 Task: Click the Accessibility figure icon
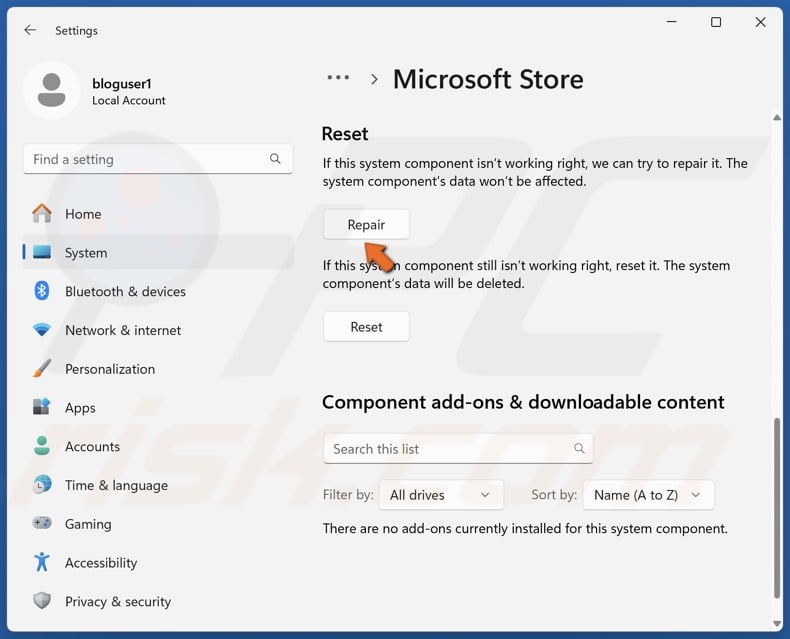(x=42, y=563)
